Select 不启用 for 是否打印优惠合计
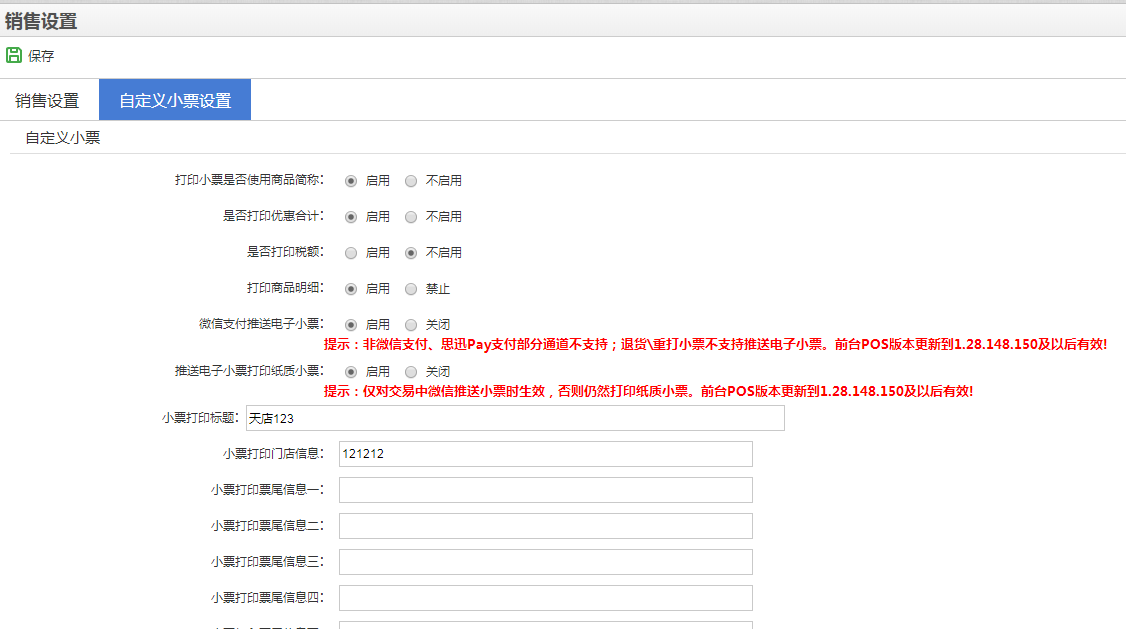The width and height of the screenshot is (1126, 629). (x=411, y=217)
